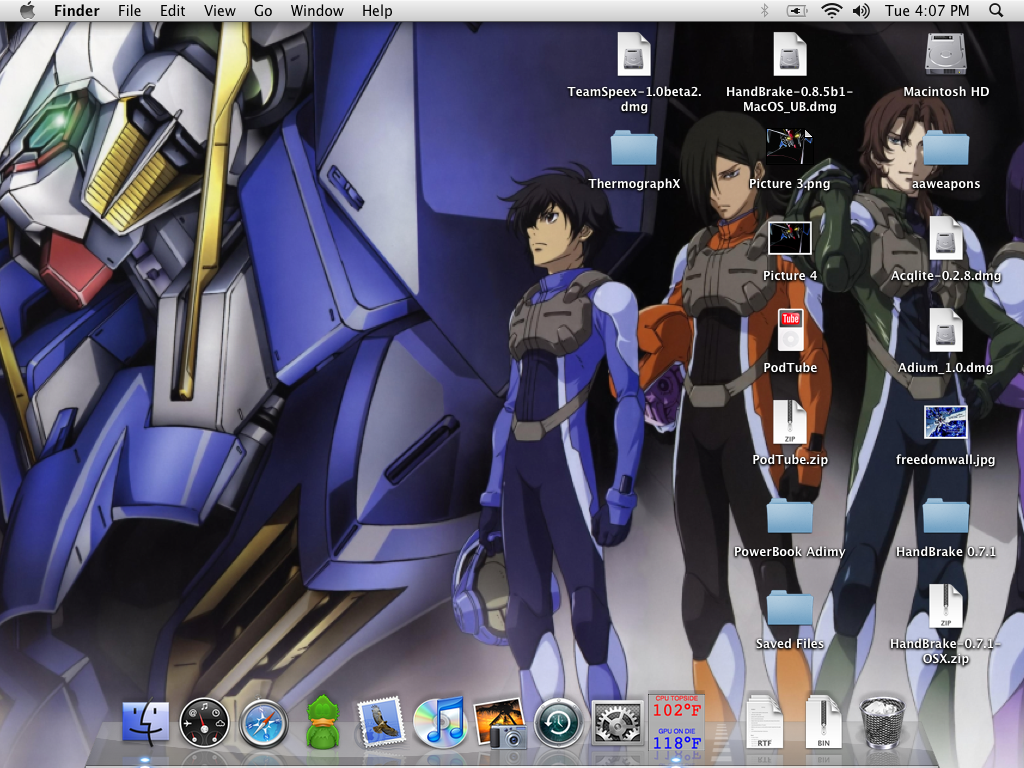The height and width of the screenshot is (768, 1024).
Task: Select the PowerBook Adimy folder
Action: pos(790,516)
